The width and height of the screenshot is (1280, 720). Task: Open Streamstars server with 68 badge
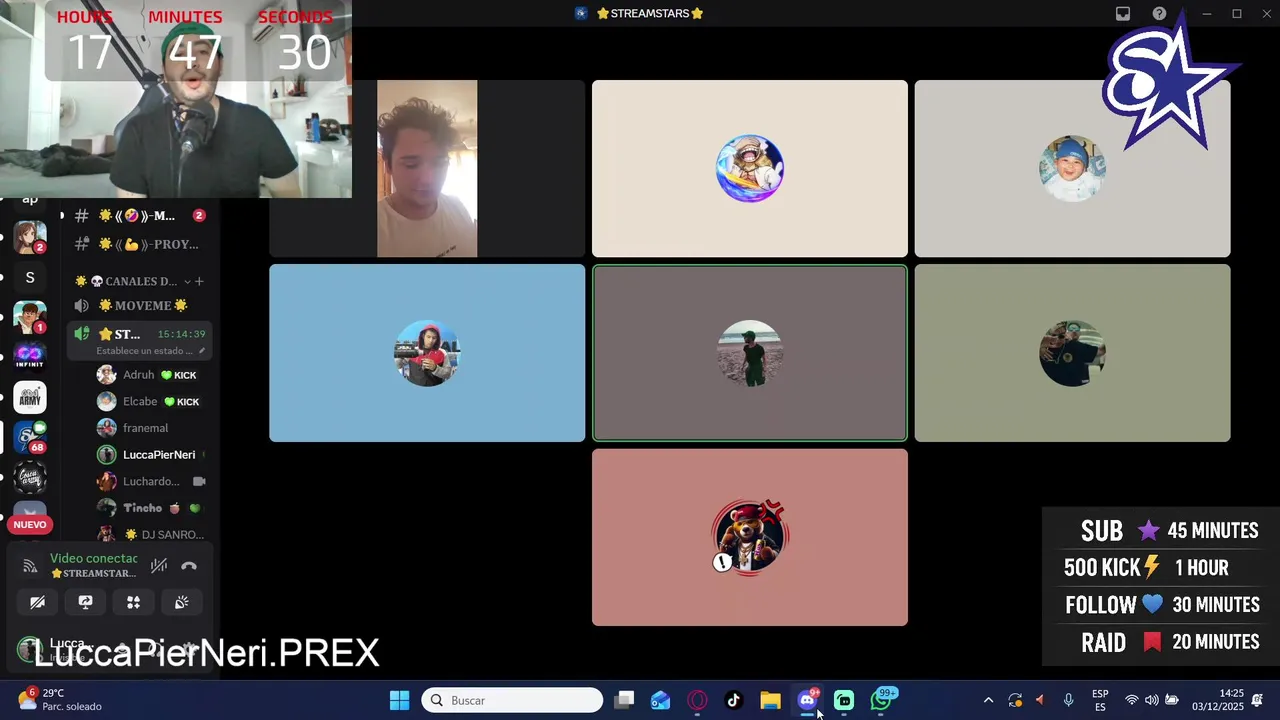tap(30, 437)
